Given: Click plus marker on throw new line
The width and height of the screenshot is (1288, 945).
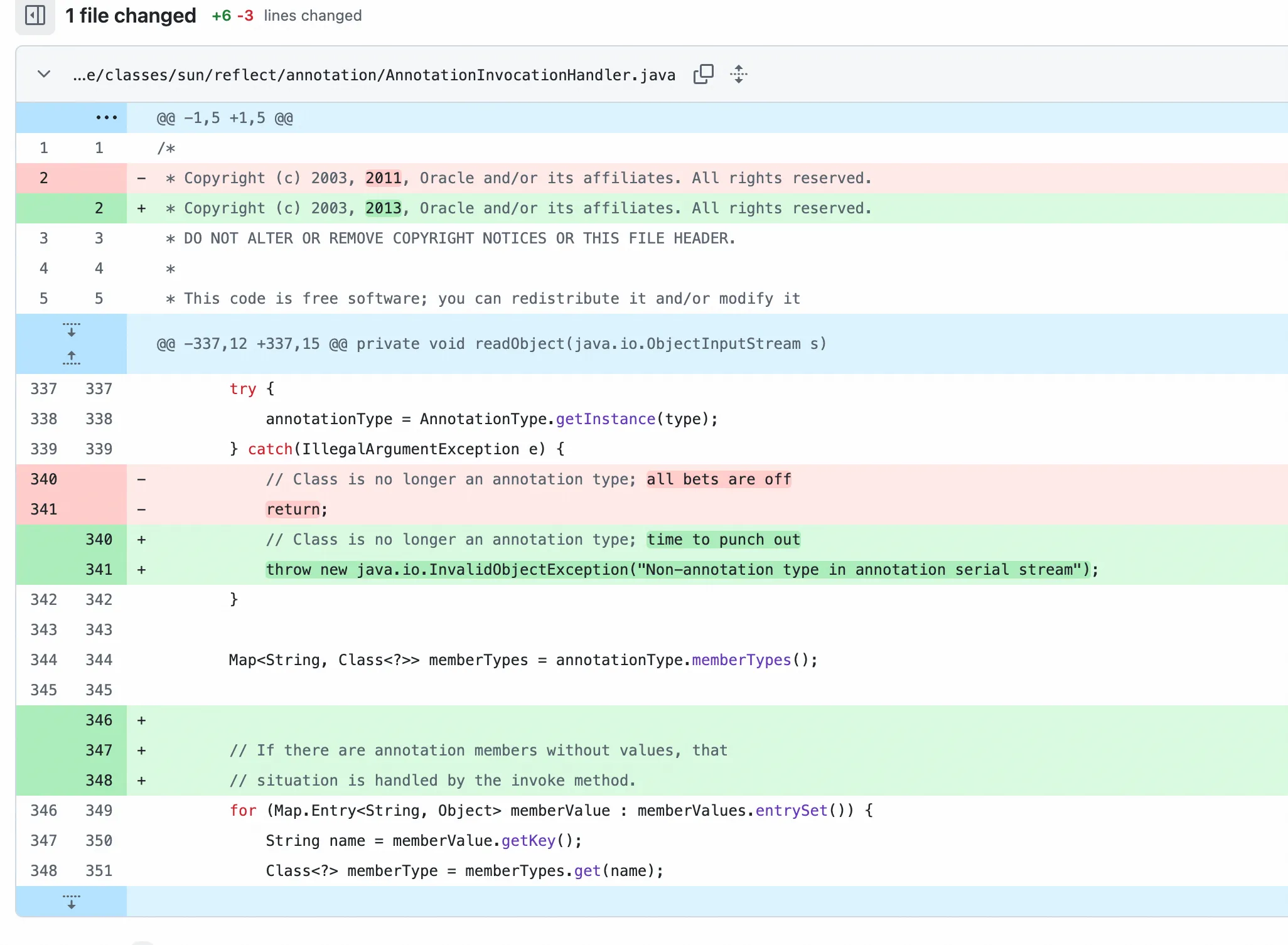Looking at the screenshot, I should [x=142, y=570].
